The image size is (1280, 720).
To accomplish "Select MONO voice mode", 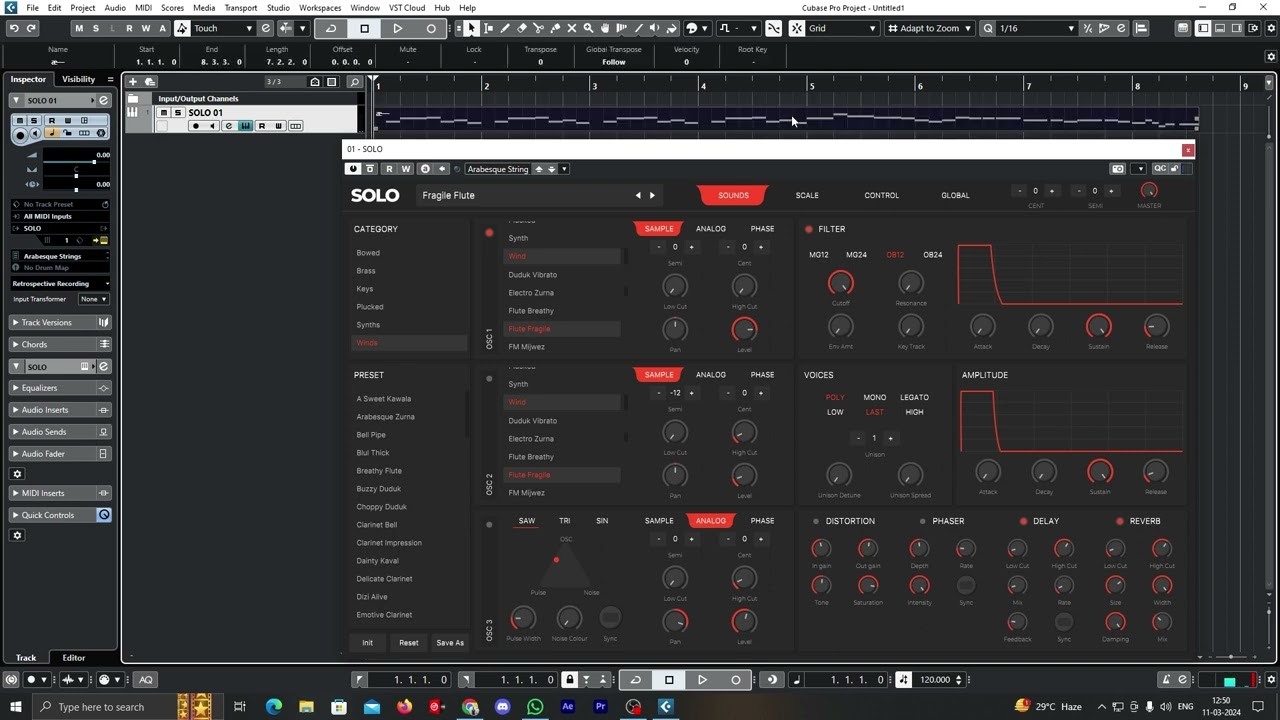I will (874, 397).
